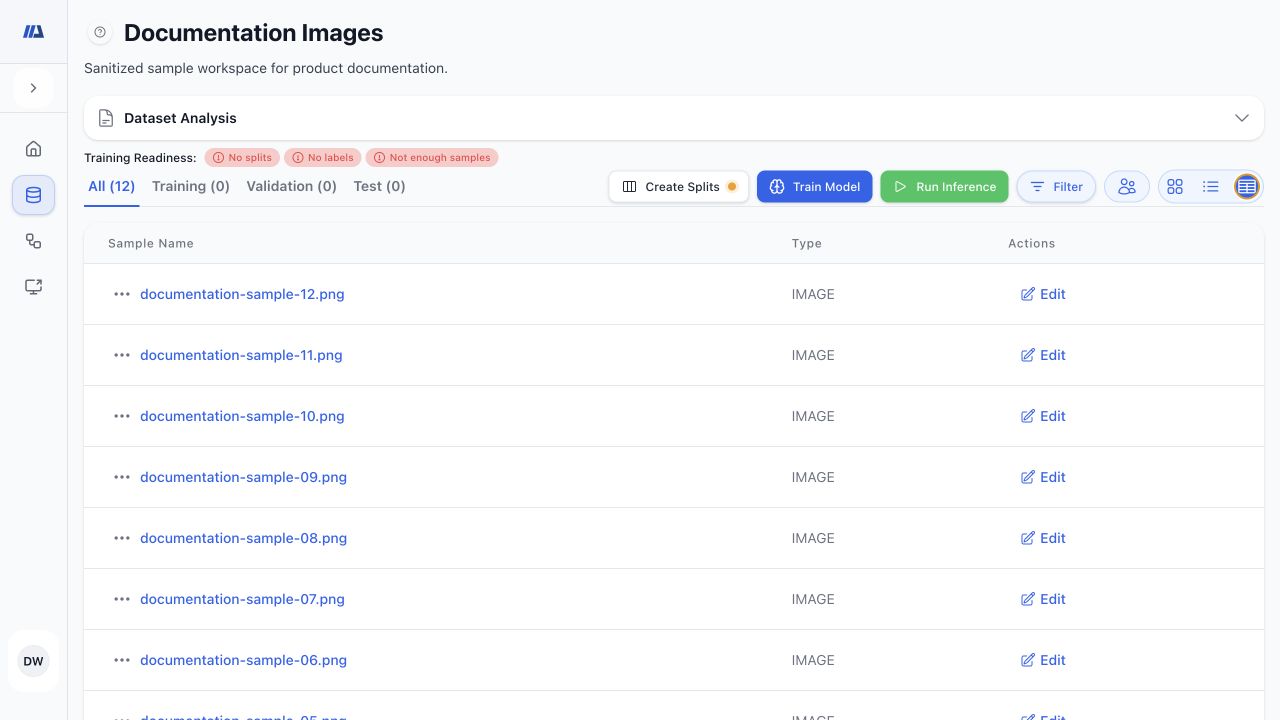Click IMAGE type cell for documentation-sample-12.png
The width and height of the screenshot is (1280, 720).
tap(813, 294)
